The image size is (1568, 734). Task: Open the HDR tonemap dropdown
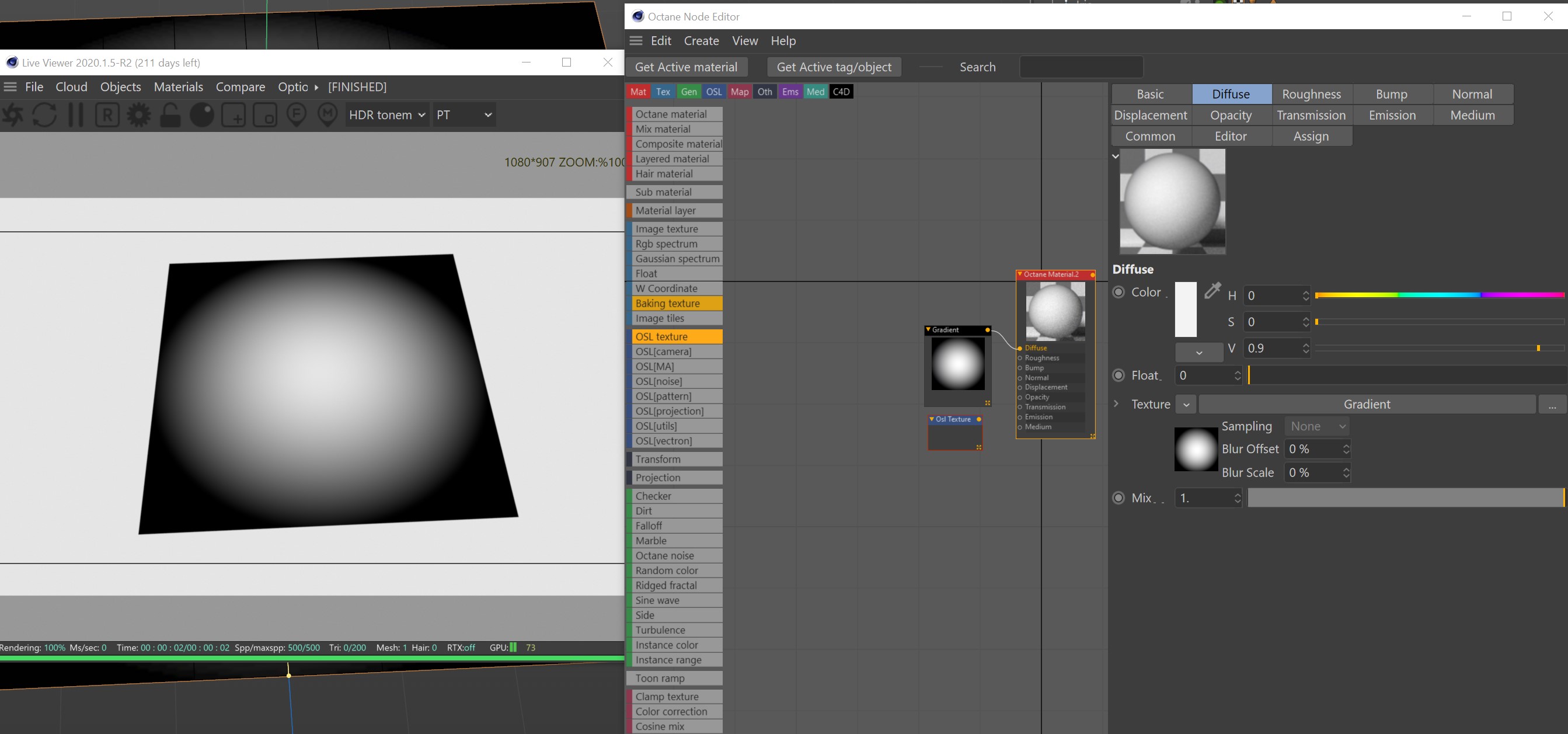click(x=386, y=114)
